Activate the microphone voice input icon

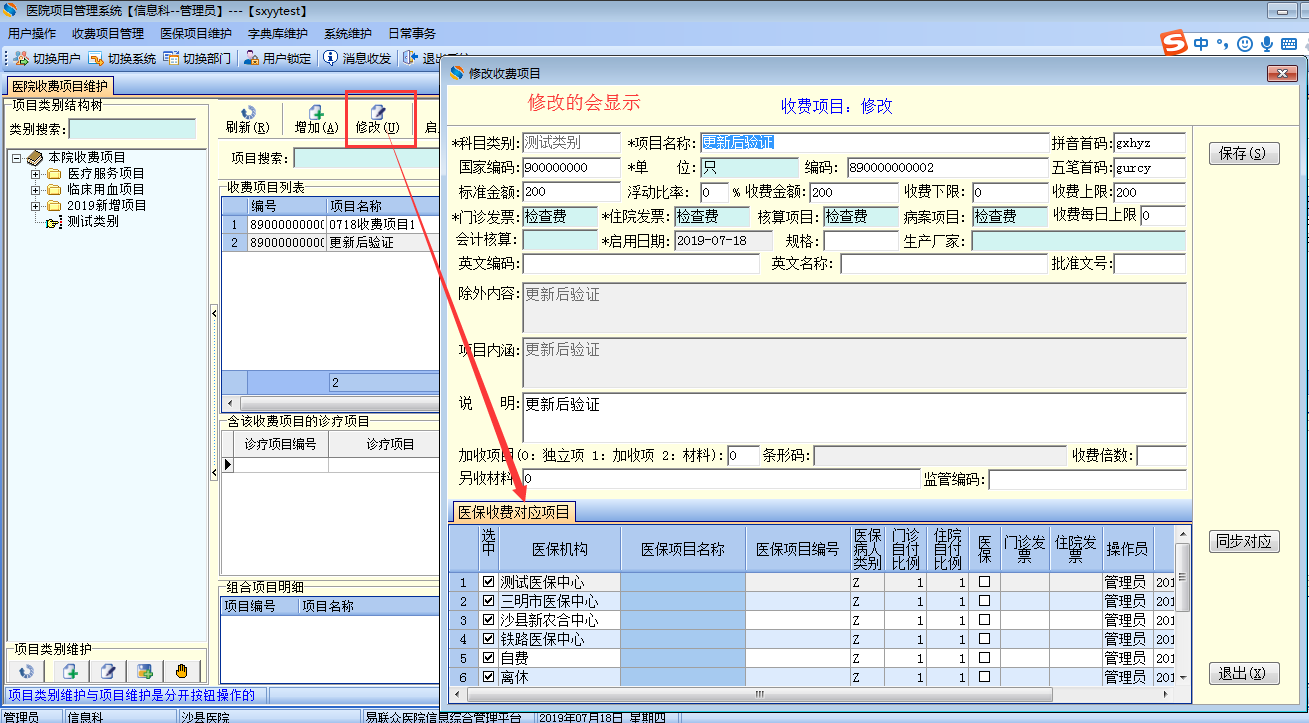click(1267, 44)
